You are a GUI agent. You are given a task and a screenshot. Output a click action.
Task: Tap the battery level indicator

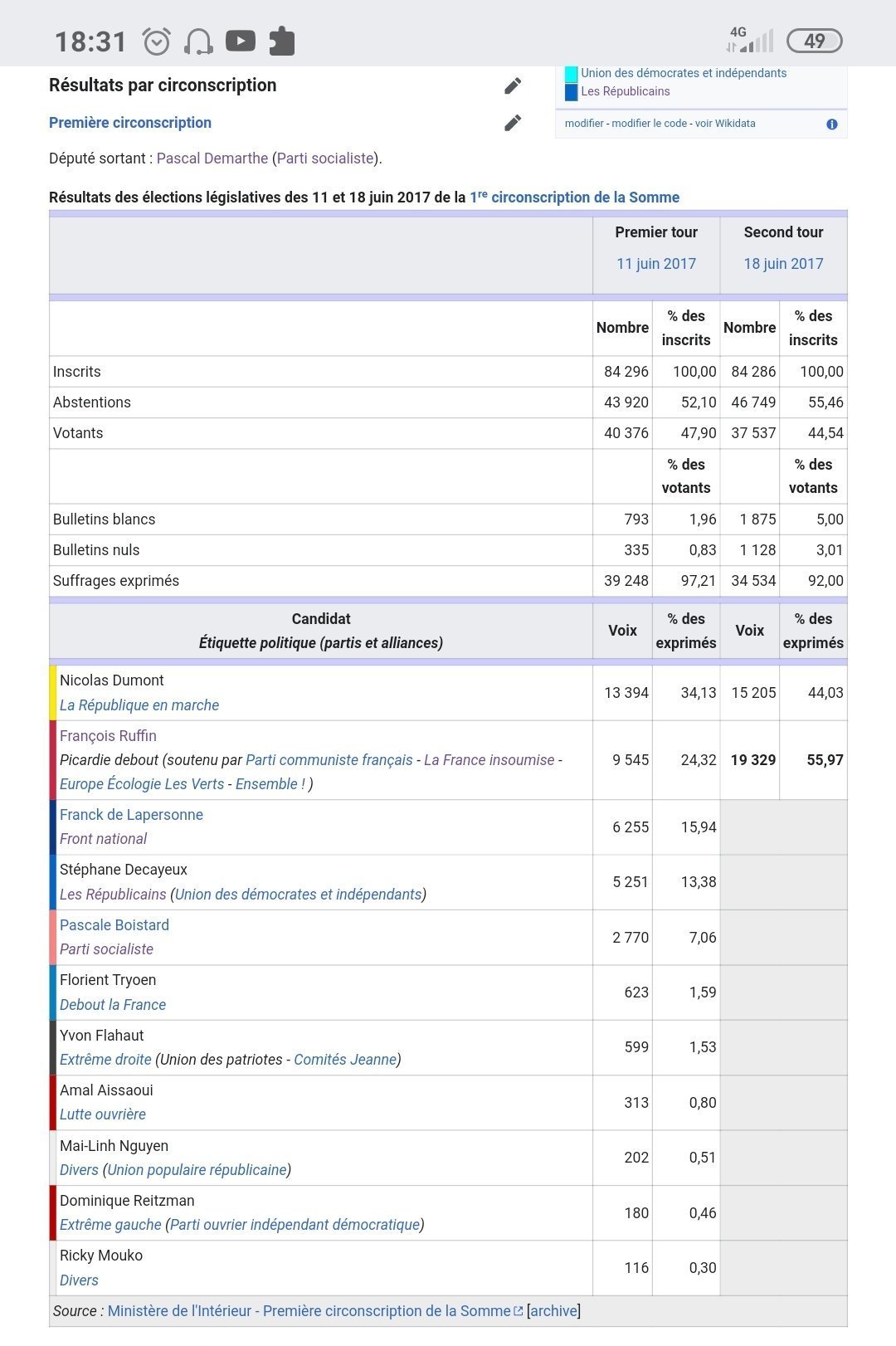coord(814,41)
